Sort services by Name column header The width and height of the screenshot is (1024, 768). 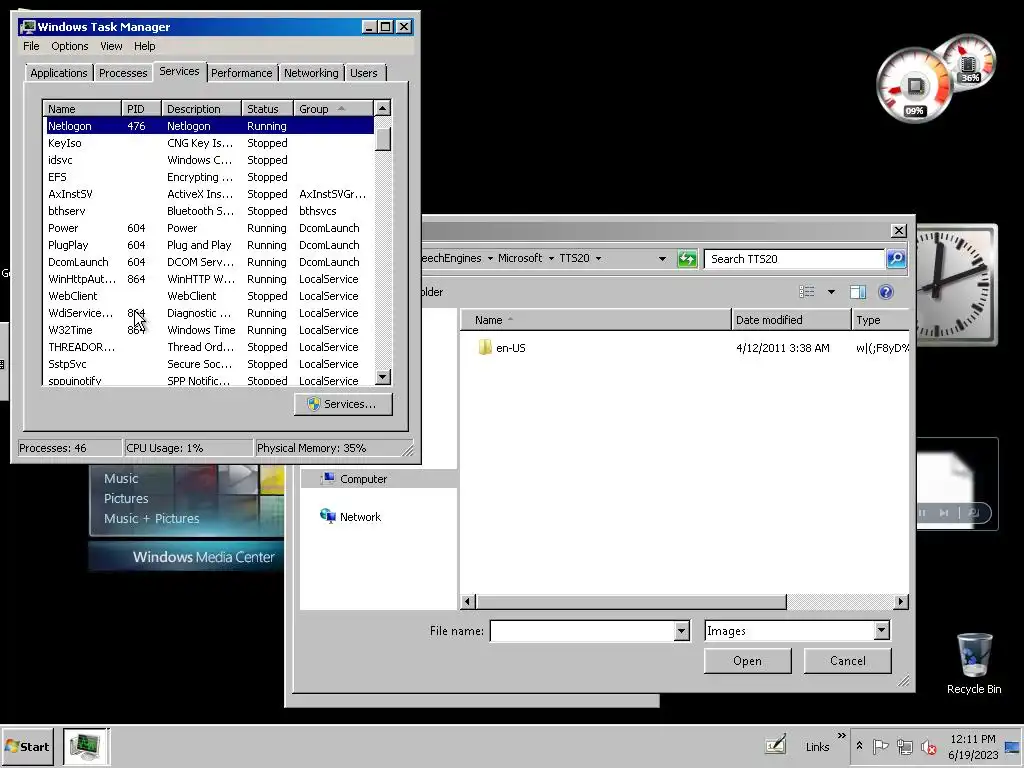pyautogui.click(x=82, y=109)
